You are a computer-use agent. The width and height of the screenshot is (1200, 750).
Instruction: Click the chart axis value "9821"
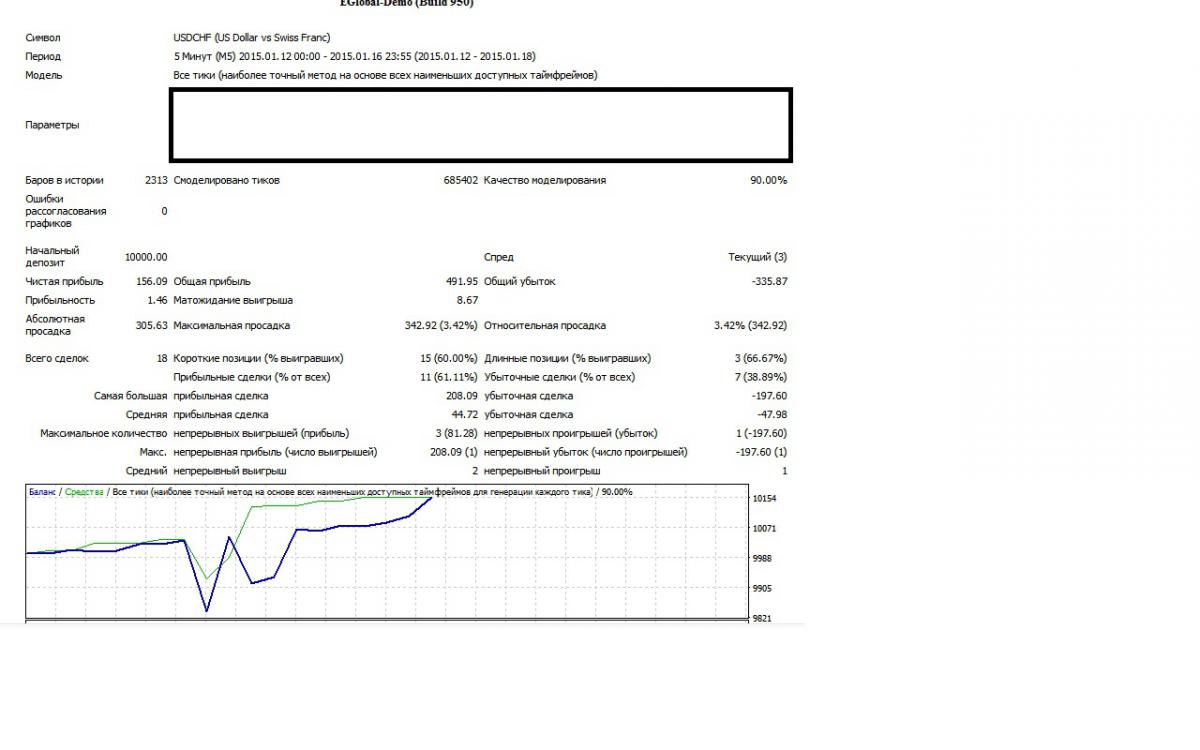pyautogui.click(x=762, y=619)
